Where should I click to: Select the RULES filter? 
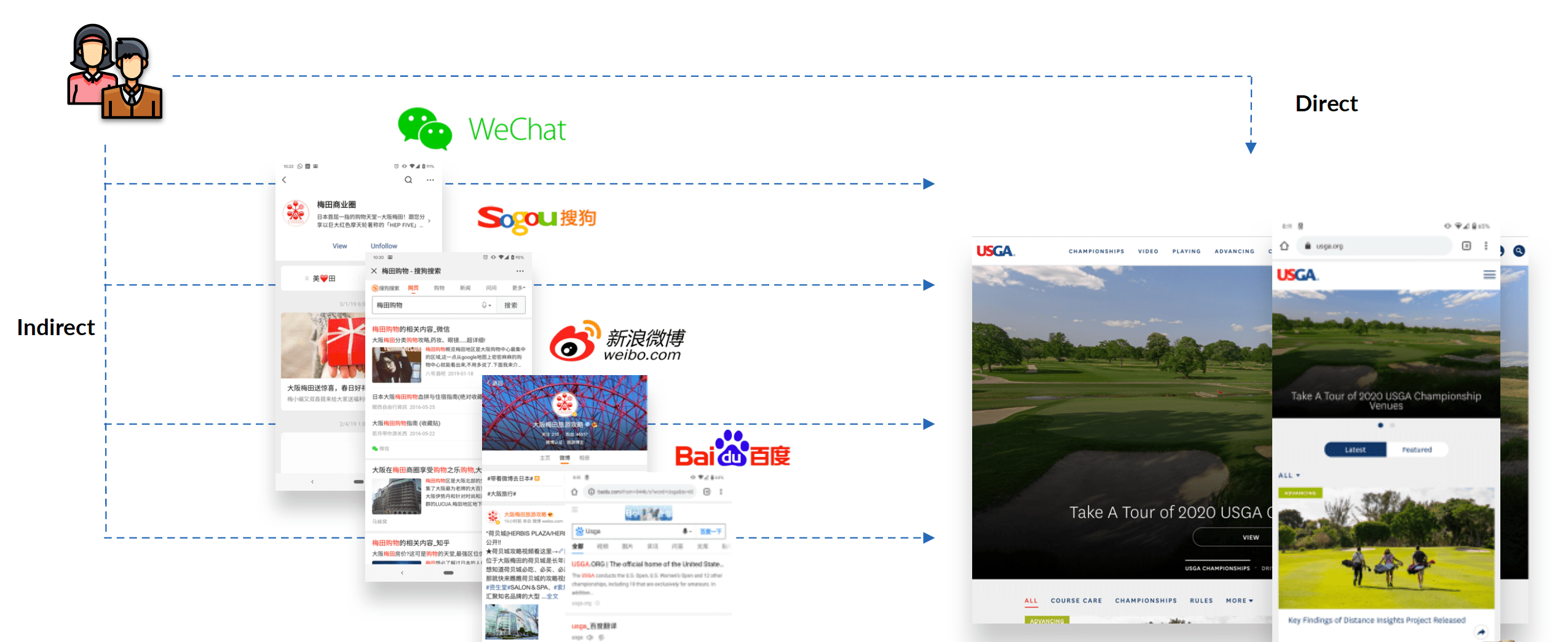point(1201,601)
